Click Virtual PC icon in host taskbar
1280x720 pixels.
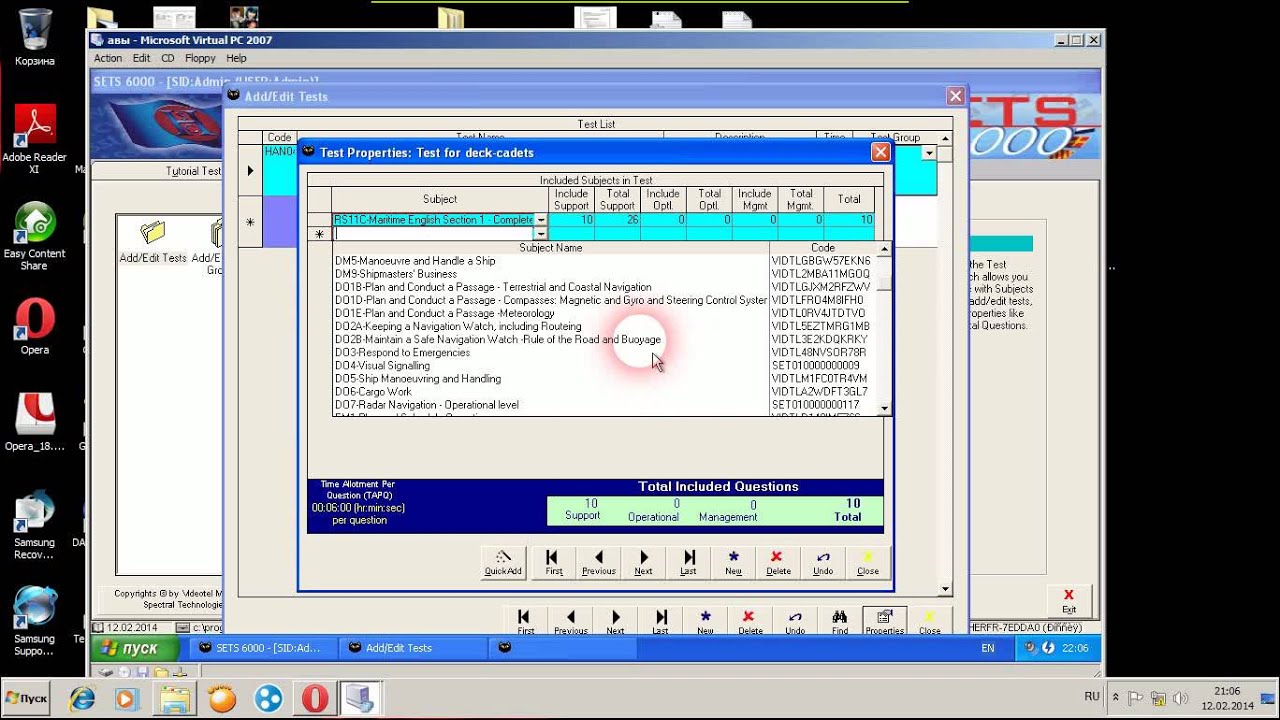pyautogui.click(x=359, y=697)
